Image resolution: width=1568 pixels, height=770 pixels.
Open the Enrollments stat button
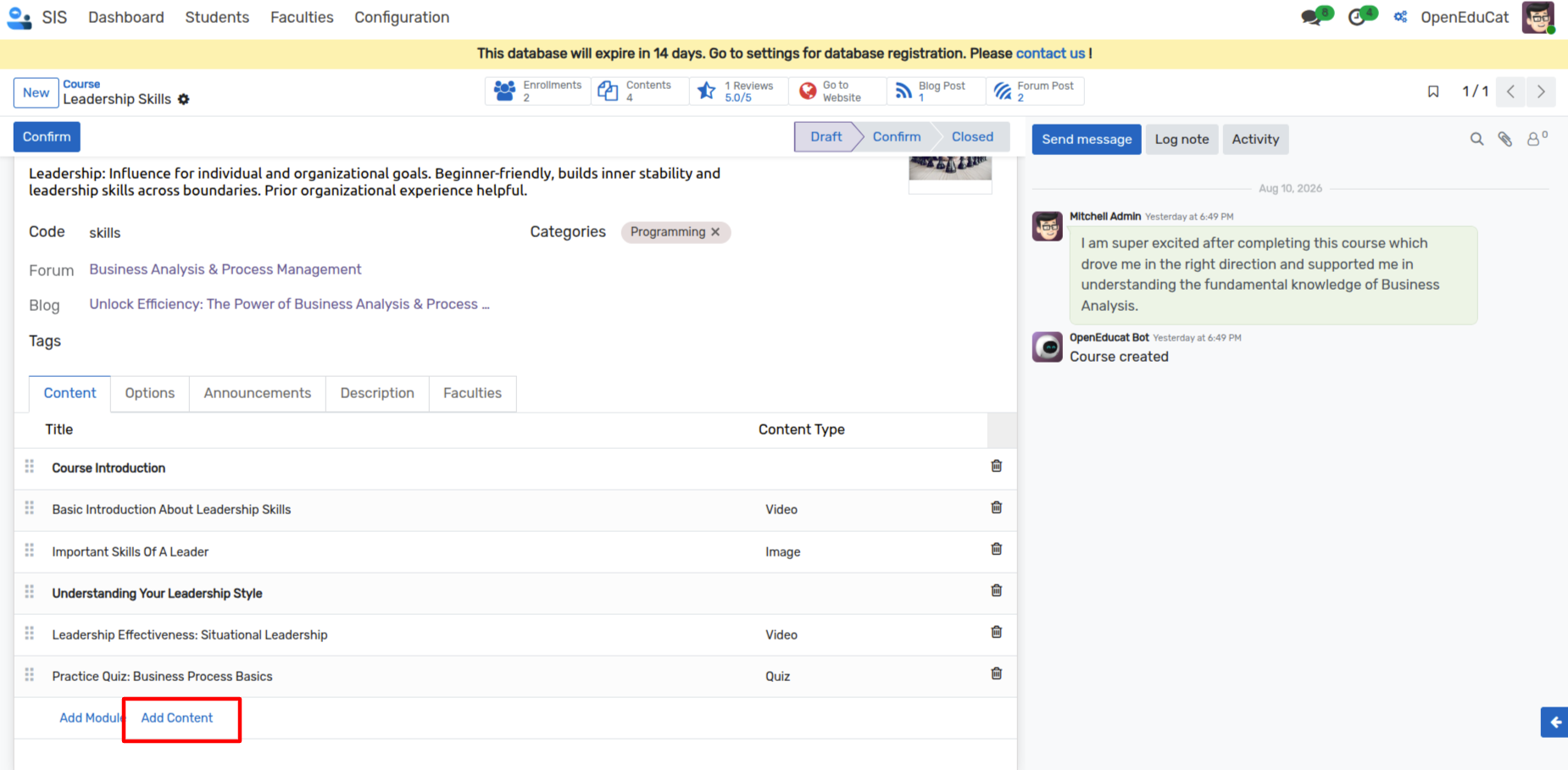537,91
